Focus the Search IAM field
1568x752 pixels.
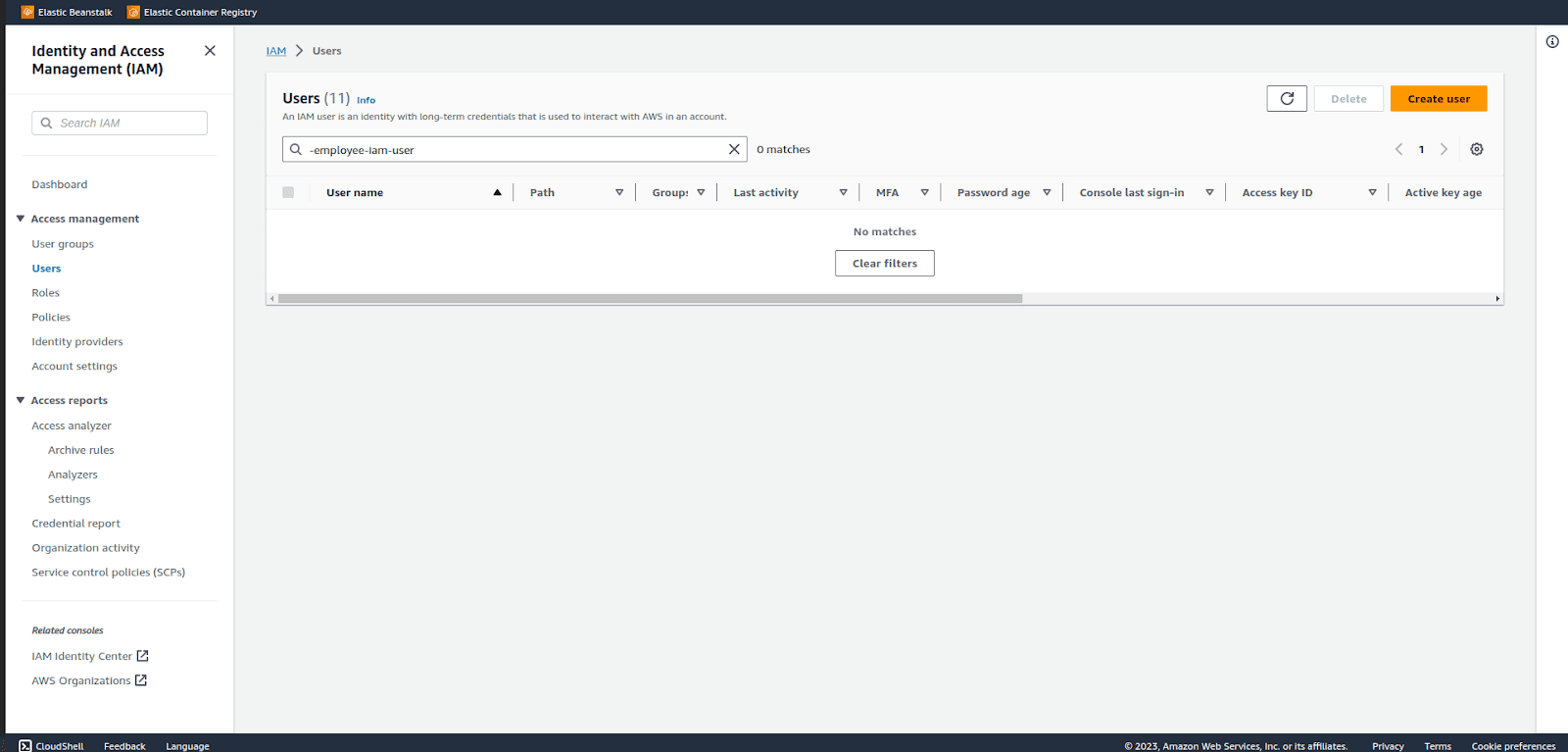coord(120,124)
